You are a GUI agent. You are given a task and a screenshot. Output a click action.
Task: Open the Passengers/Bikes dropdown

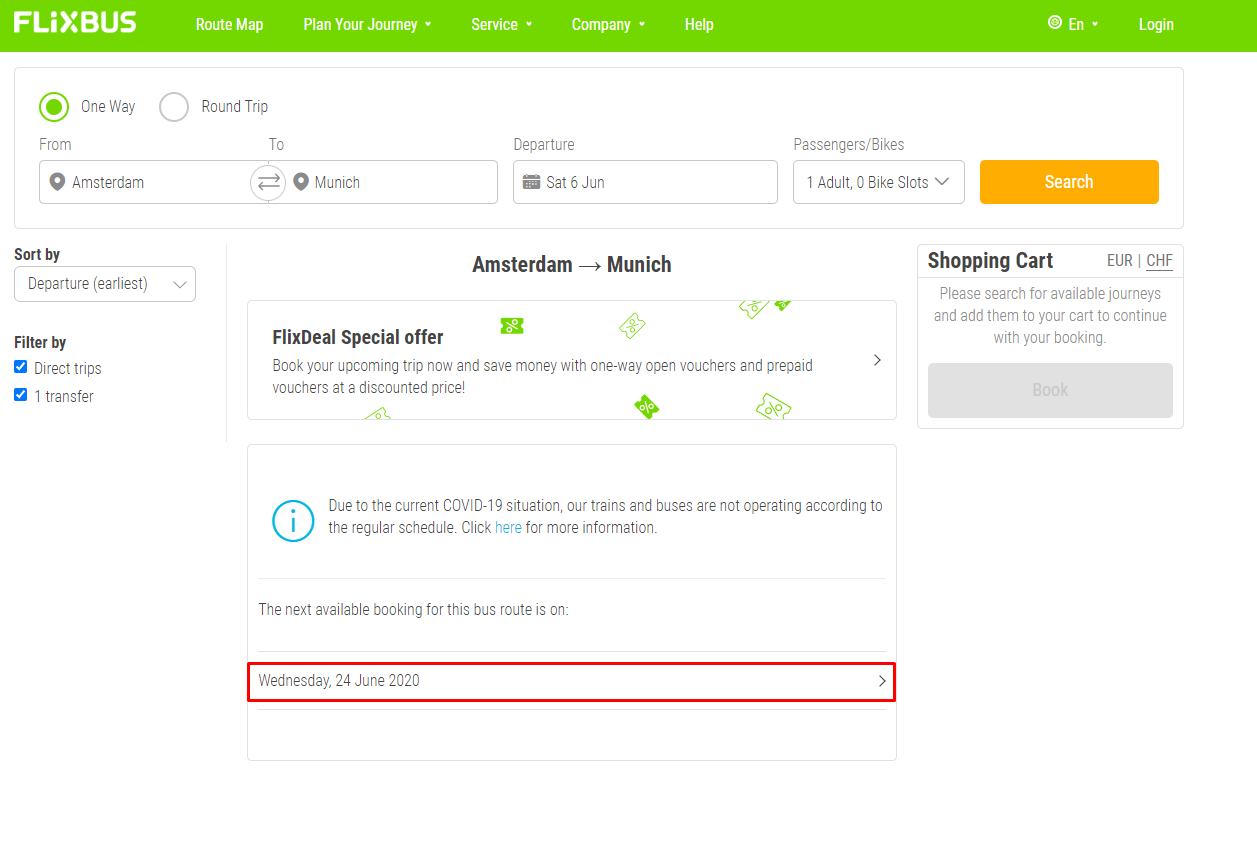click(x=878, y=182)
